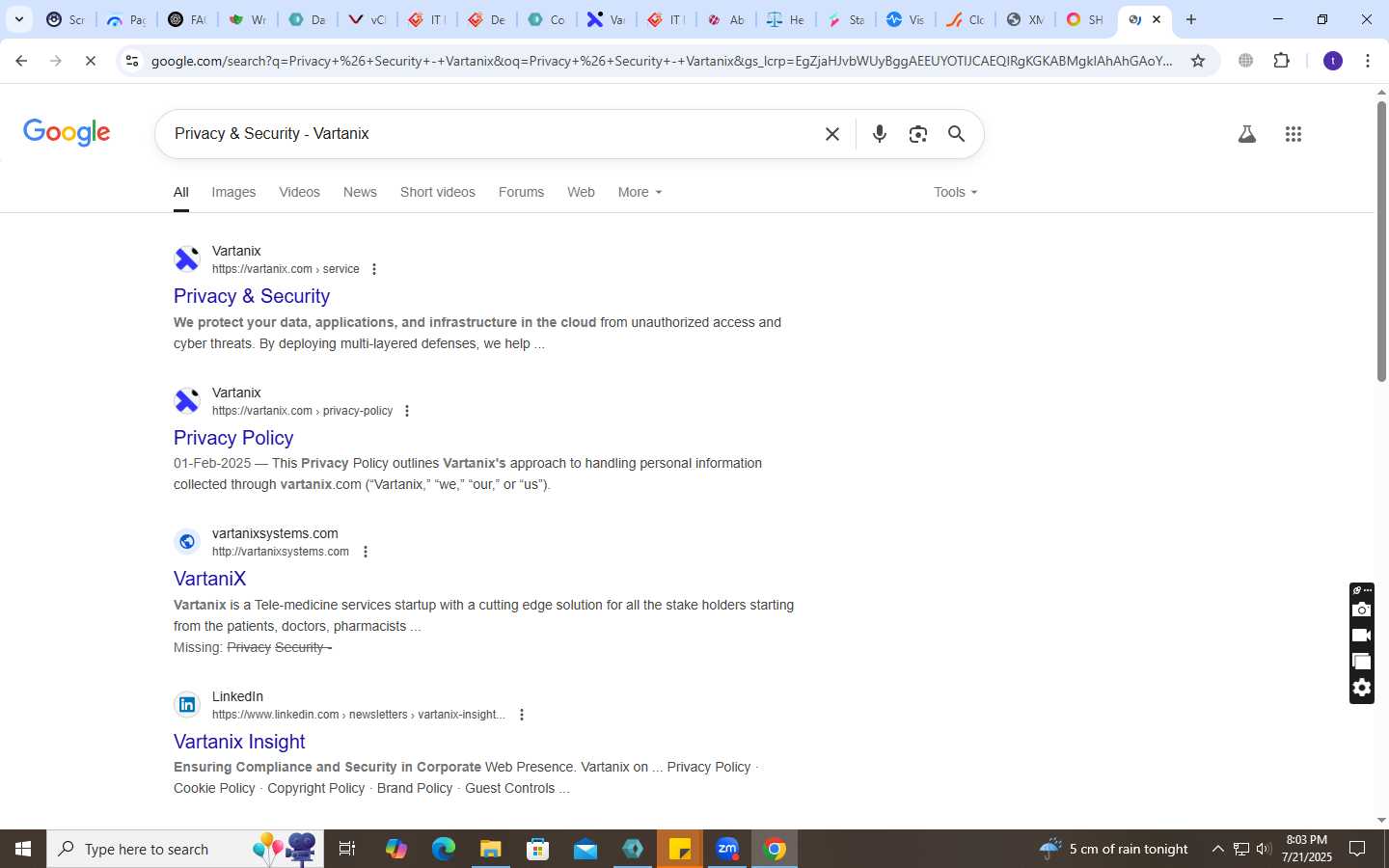
Task: Start voice search with the microphone icon
Action: click(x=880, y=134)
